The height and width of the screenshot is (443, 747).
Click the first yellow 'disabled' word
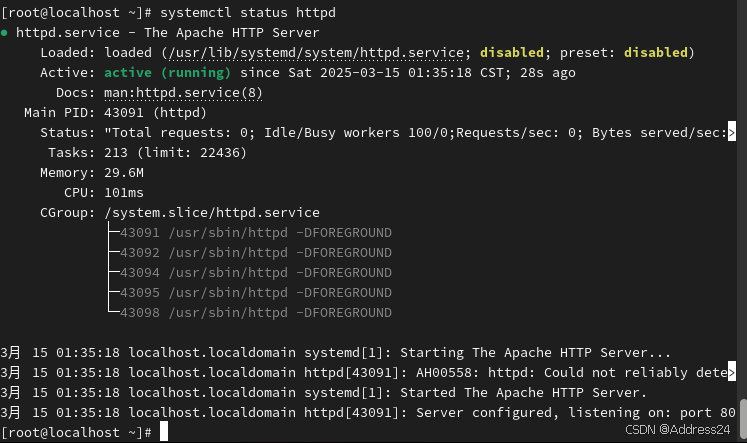pyautogui.click(x=512, y=52)
